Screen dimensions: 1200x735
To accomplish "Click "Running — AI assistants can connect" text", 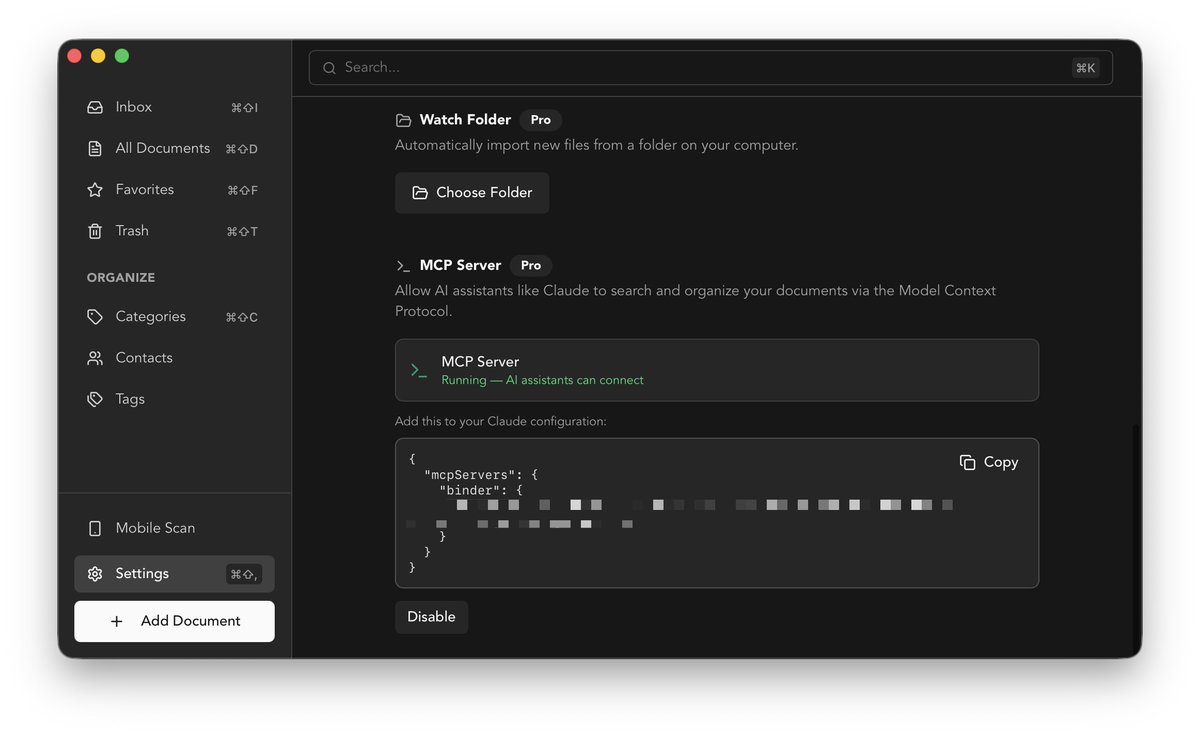I will 542,381.
